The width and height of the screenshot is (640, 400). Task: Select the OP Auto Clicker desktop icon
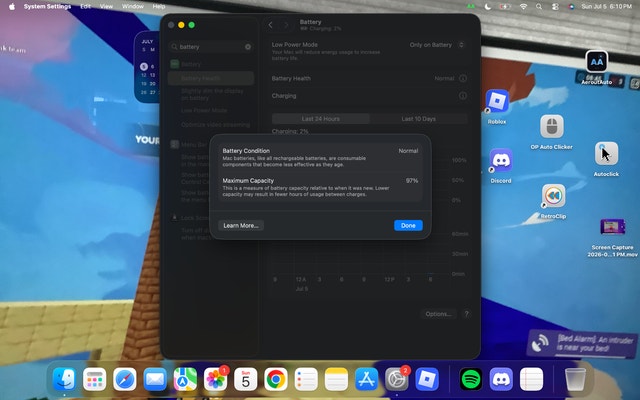(x=552, y=127)
